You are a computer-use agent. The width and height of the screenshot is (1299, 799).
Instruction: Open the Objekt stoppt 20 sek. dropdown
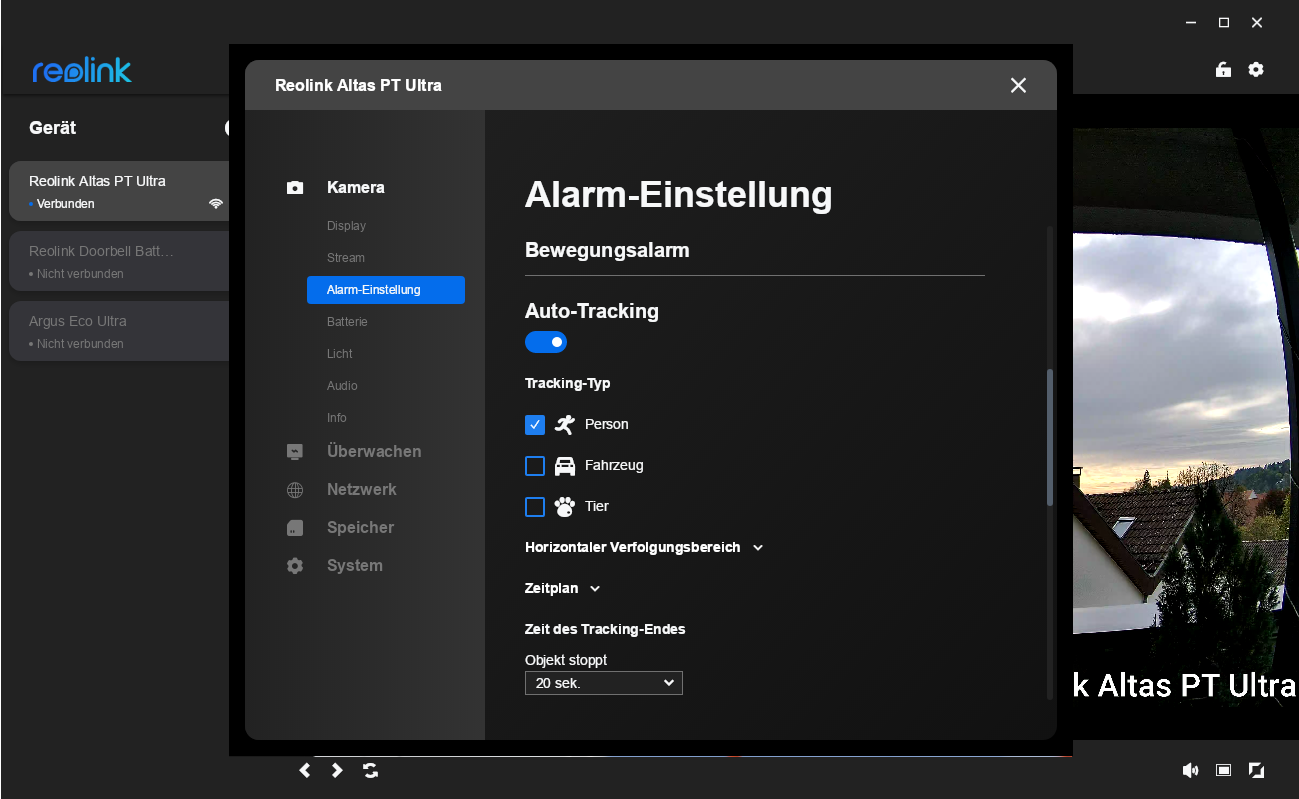click(603, 683)
